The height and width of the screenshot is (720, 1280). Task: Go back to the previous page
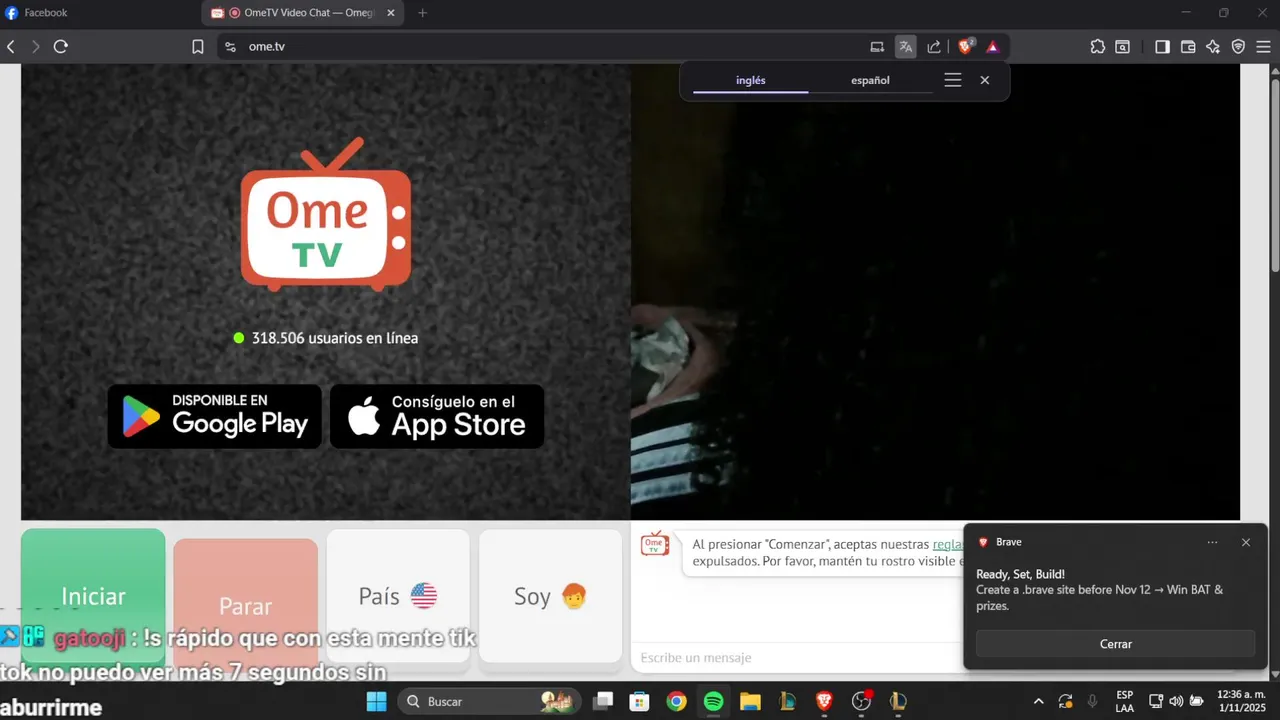(x=11, y=47)
